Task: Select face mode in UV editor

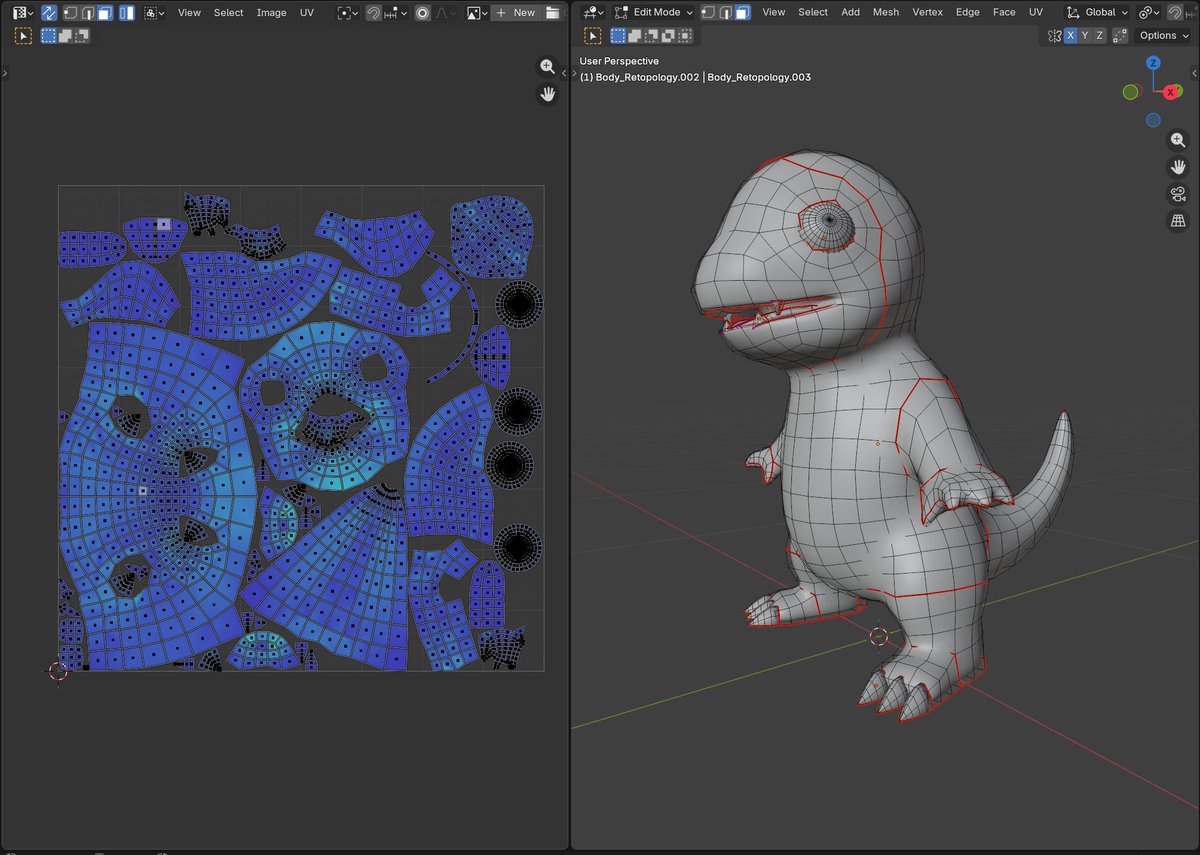Action: pos(107,13)
